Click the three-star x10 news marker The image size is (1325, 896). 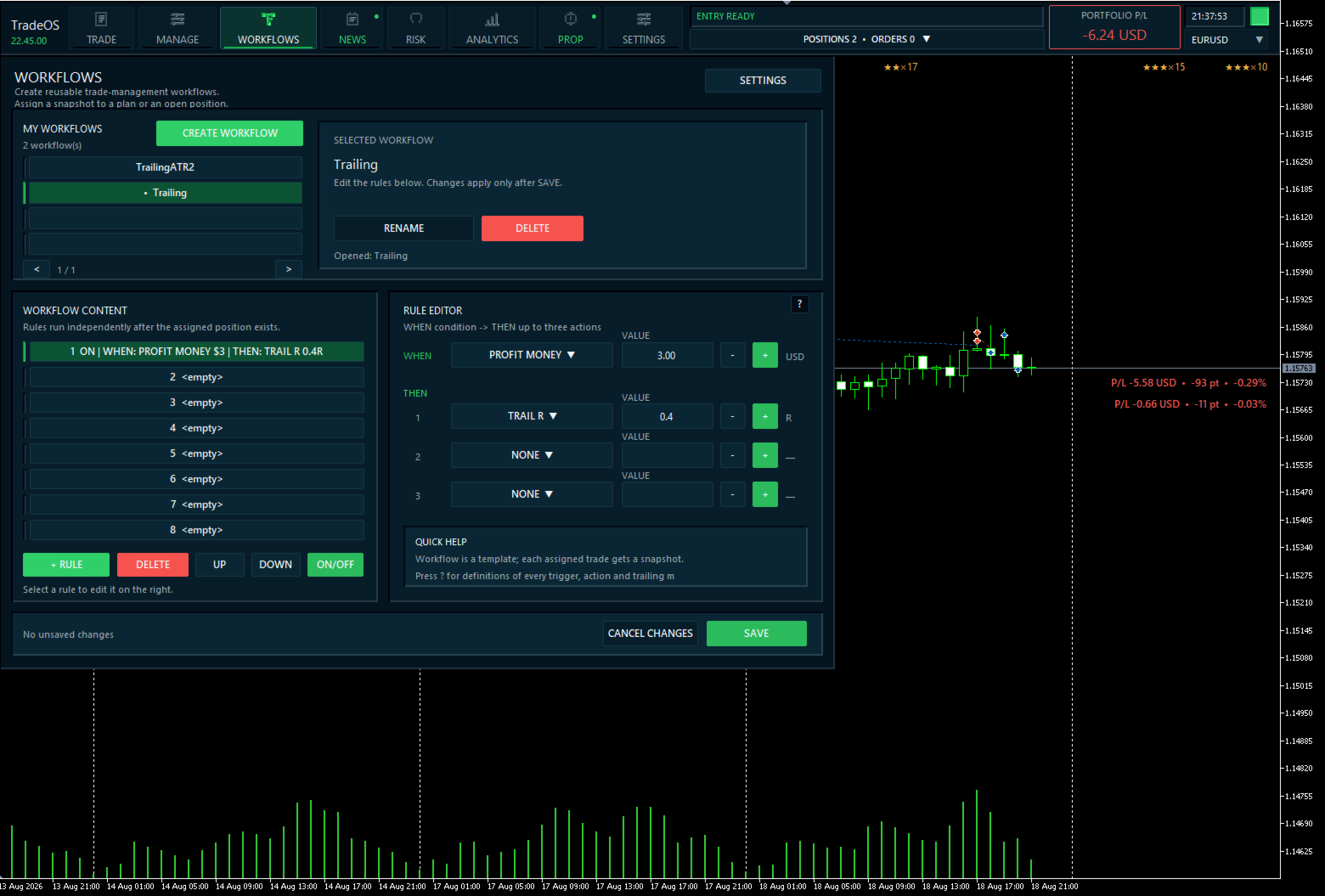pos(1246,67)
